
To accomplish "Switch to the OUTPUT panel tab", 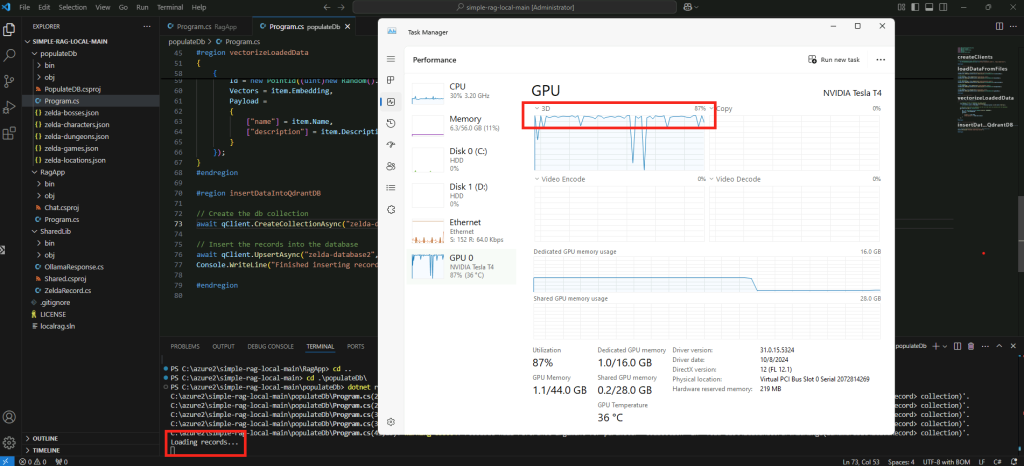I will [223, 347].
